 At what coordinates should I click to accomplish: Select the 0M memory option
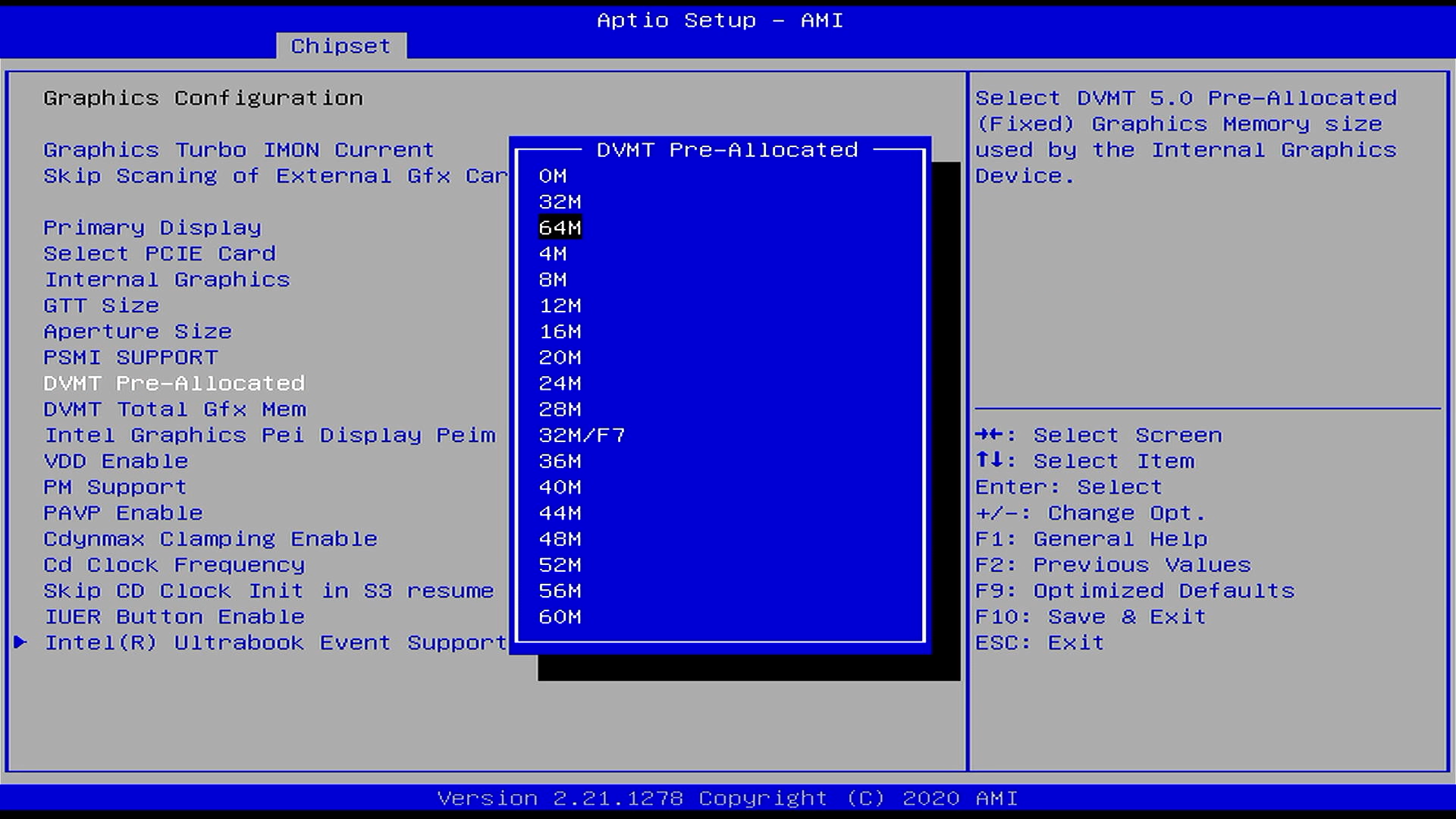tap(552, 176)
